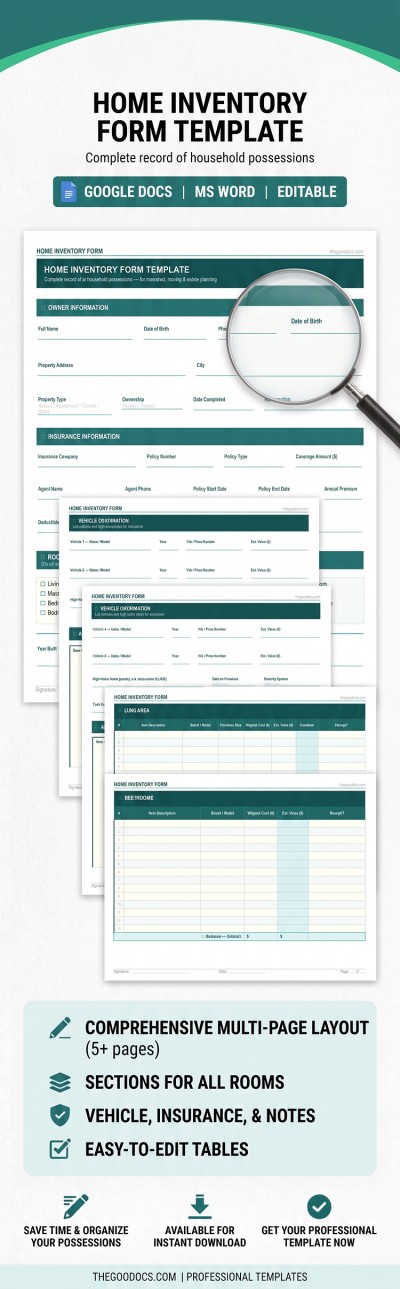The image size is (400, 1289).
Task: Click the (5+ pages) text
Action: coord(123,1047)
